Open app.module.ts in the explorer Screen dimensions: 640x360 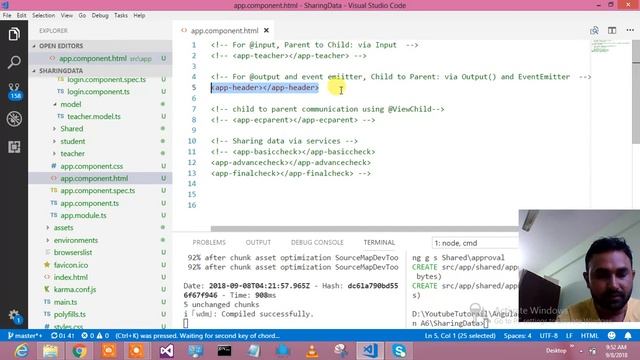coord(83,216)
